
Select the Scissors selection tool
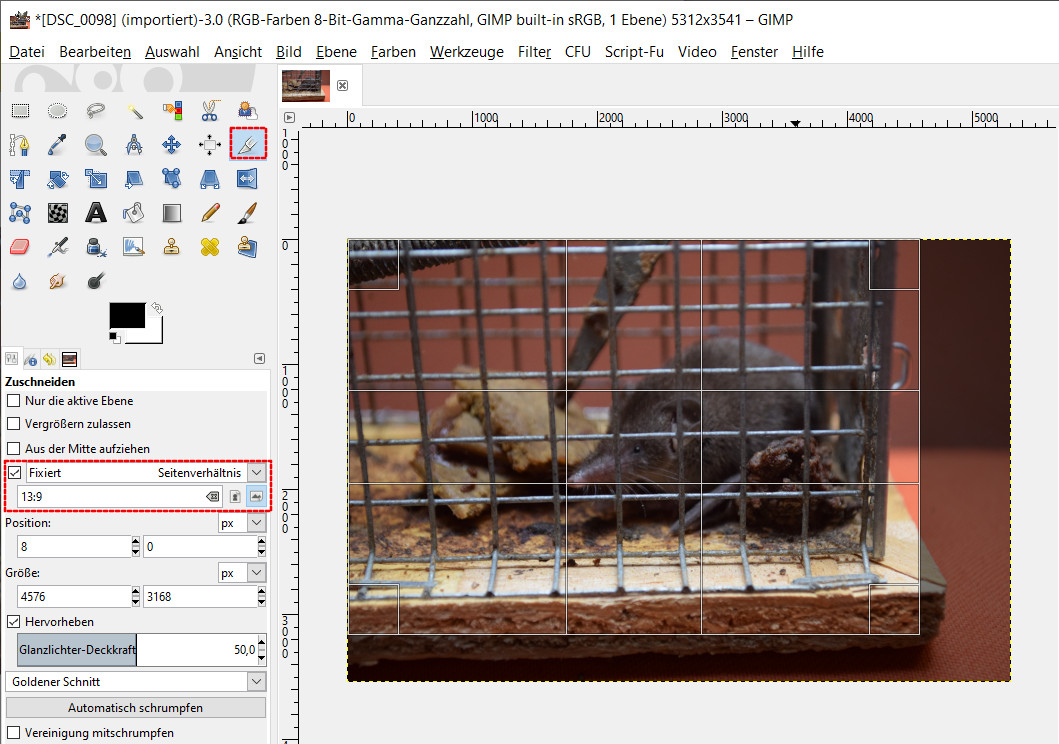(210, 111)
